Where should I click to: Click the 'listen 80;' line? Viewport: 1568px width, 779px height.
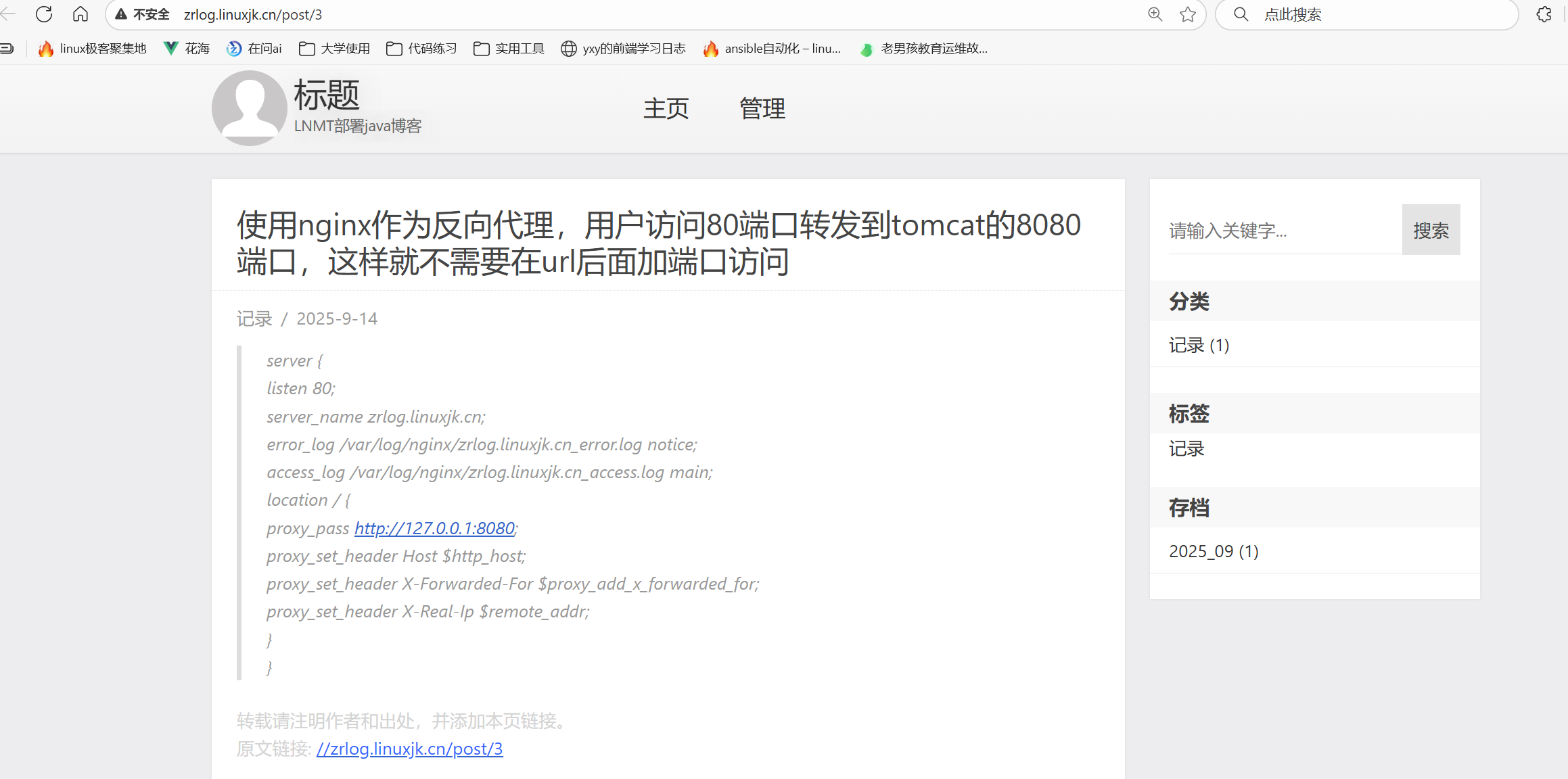[301, 388]
